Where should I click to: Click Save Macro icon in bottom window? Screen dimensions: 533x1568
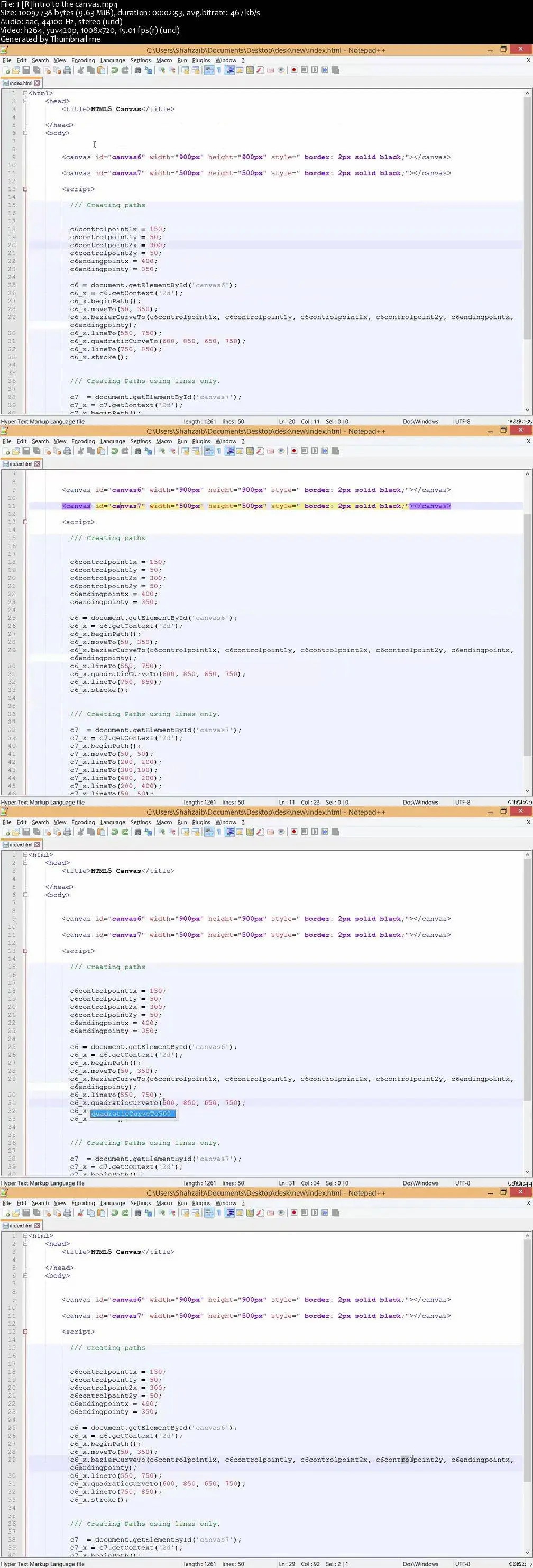335,1213
